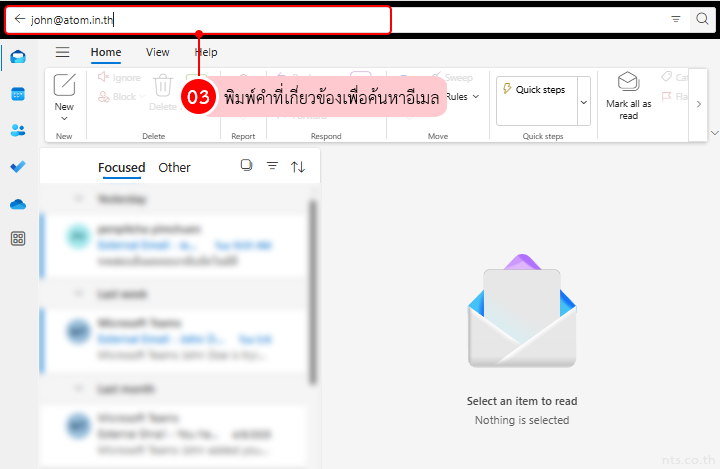Open OneDrive cloud icon in sidebar
Image resolution: width=720 pixels, height=469 pixels.
pyautogui.click(x=18, y=203)
